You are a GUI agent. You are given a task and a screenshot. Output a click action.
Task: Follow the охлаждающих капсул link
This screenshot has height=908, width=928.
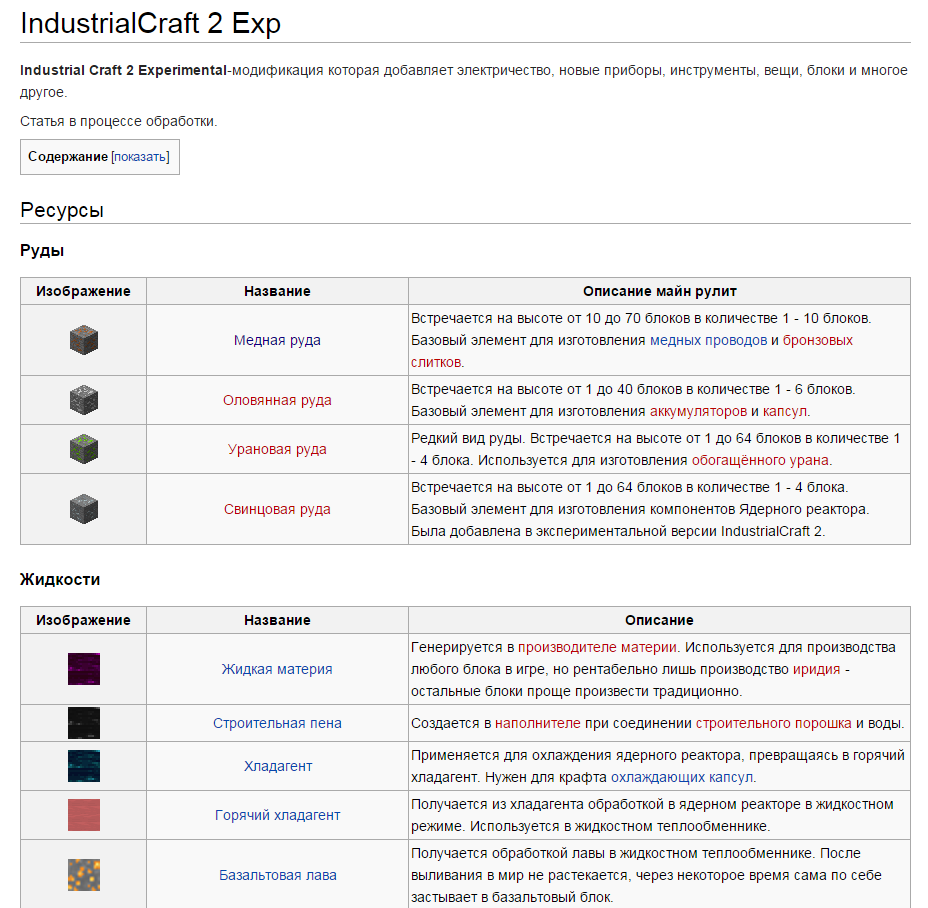682,777
